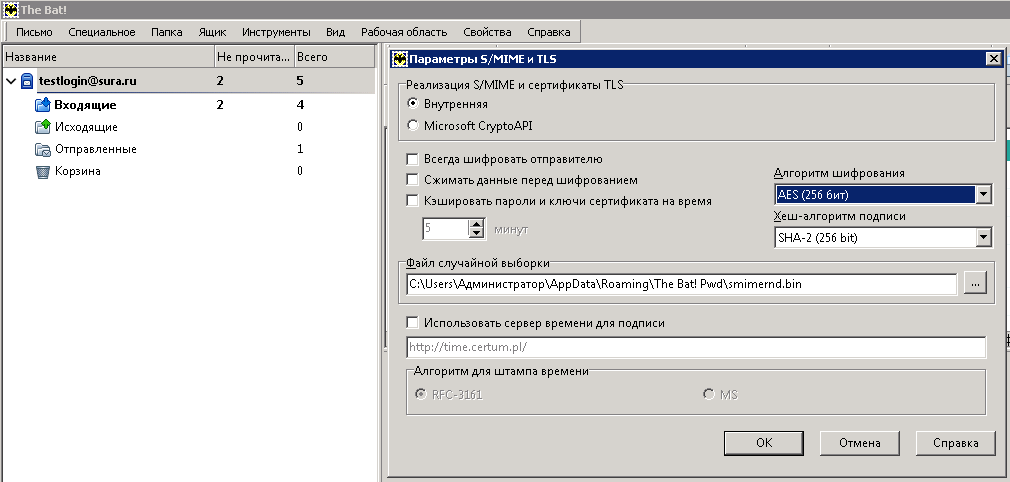Click the random seed file path field
This screenshot has height=482, width=1010.
[681, 284]
